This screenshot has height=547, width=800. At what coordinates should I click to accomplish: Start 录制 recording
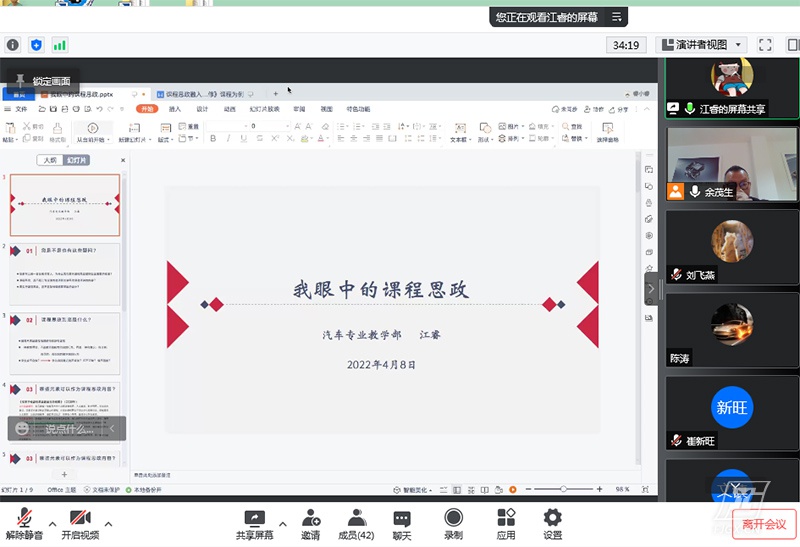pos(453,524)
